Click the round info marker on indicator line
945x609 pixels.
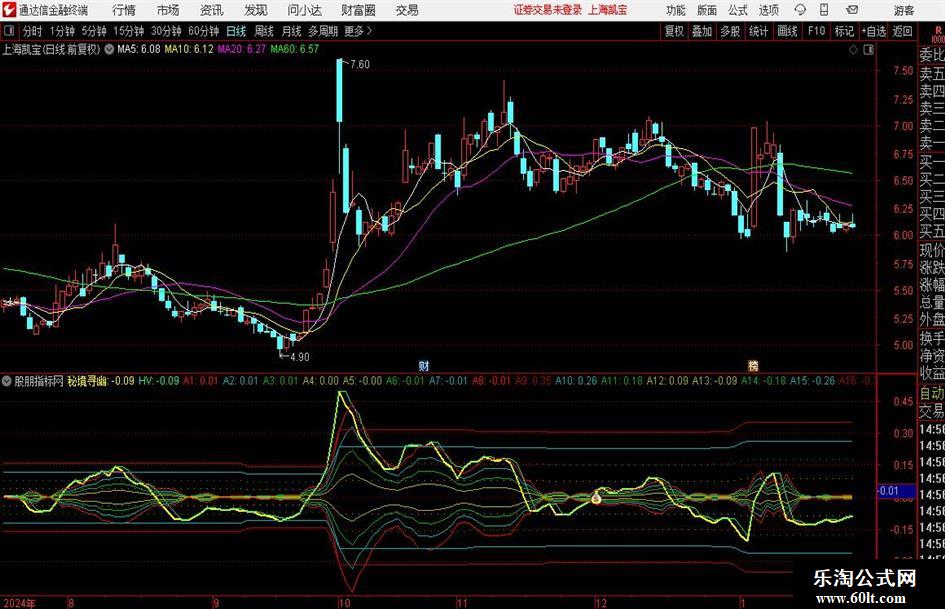[x=596, y=498]
